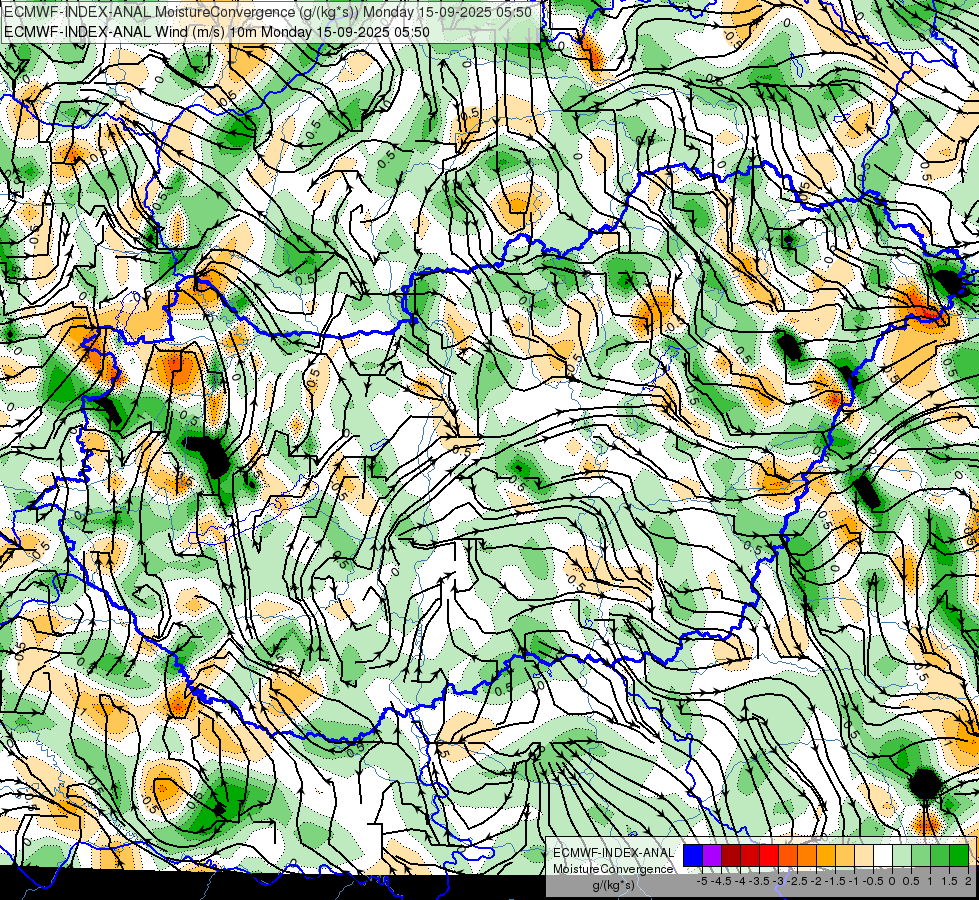Click the '-4' tick label in the legend

pyautogui.click(x=740, y=881)
